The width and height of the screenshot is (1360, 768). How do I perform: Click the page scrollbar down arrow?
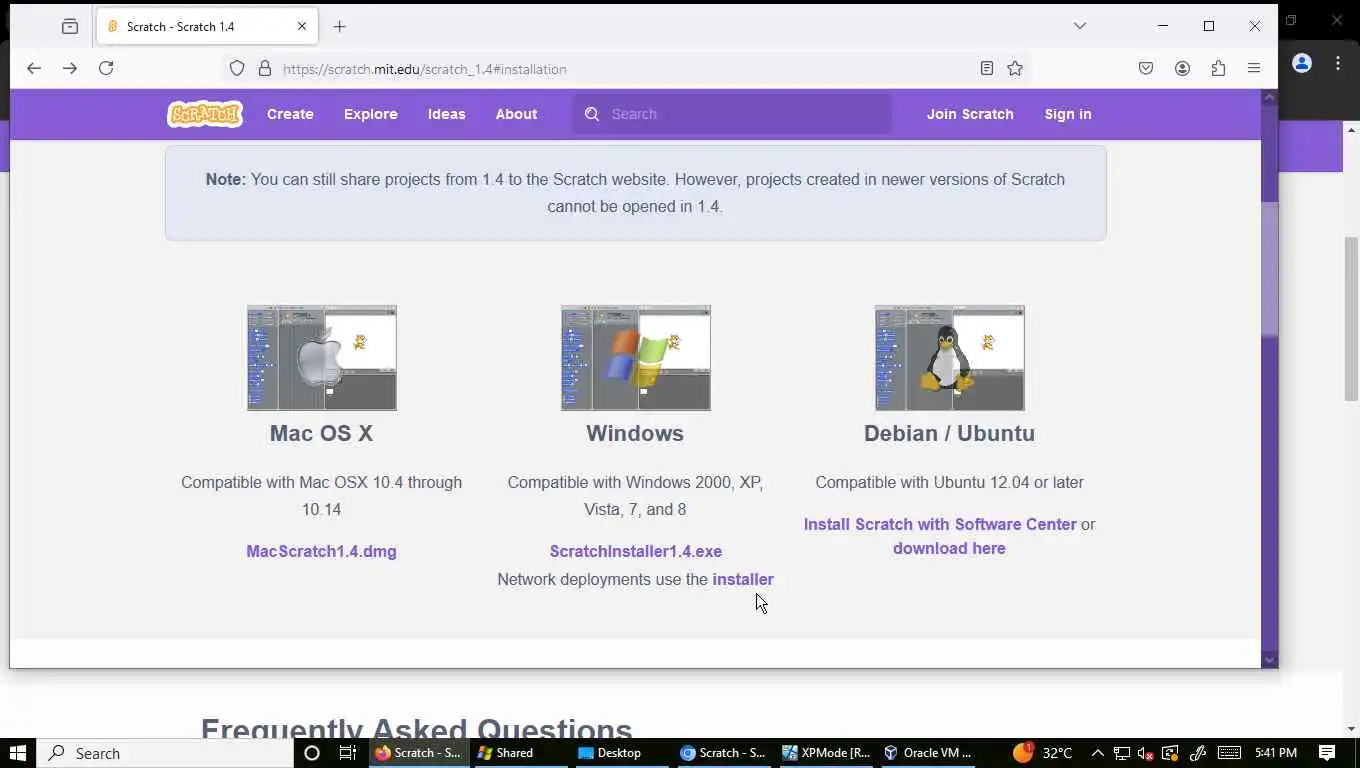pos(1270,659)
